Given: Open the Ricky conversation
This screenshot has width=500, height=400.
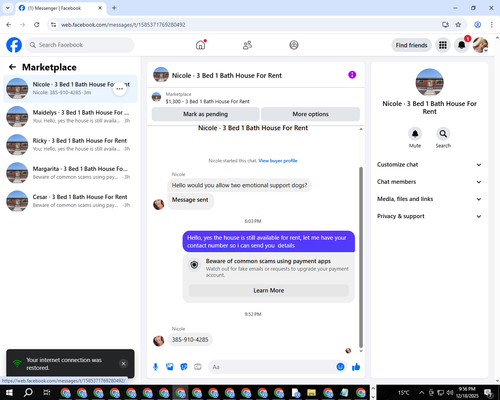Looking at the screenshot, I should pos(70,145).
